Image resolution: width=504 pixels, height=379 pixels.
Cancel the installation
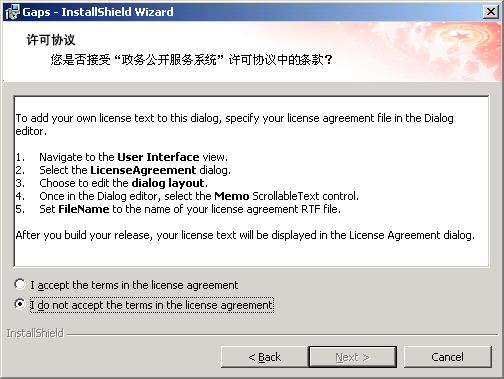447,357
